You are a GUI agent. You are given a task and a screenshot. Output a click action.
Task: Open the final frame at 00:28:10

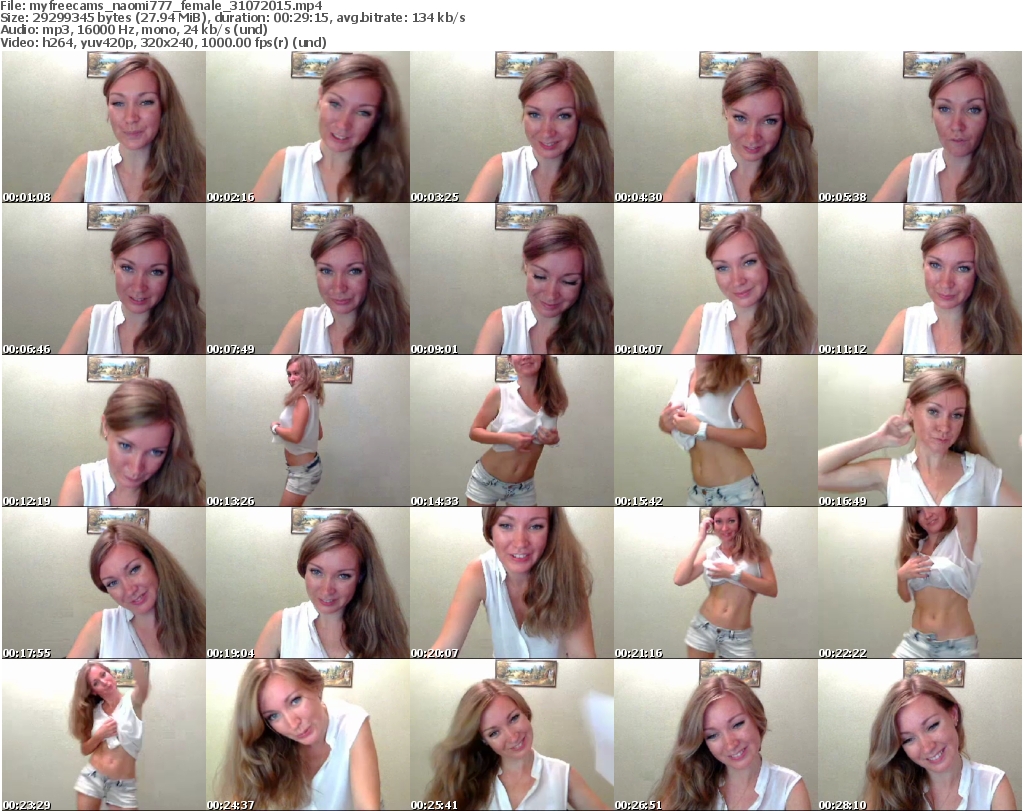point(920,735)
